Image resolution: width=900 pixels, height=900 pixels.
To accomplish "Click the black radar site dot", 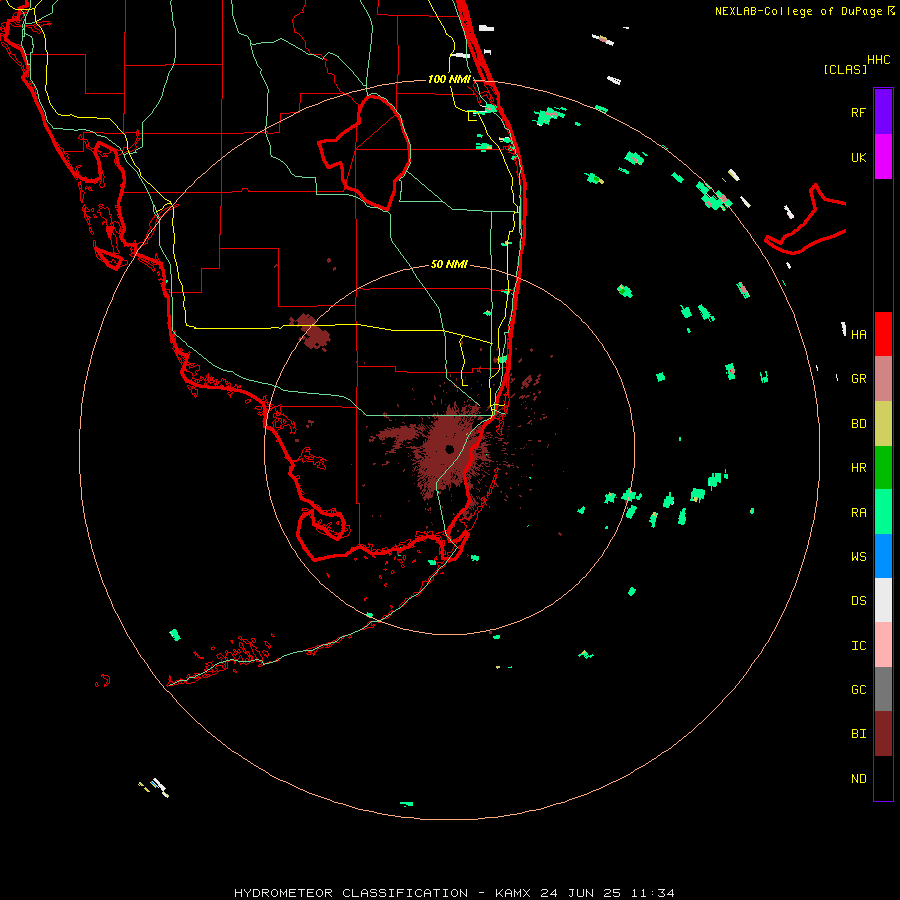I will point(449,449).
